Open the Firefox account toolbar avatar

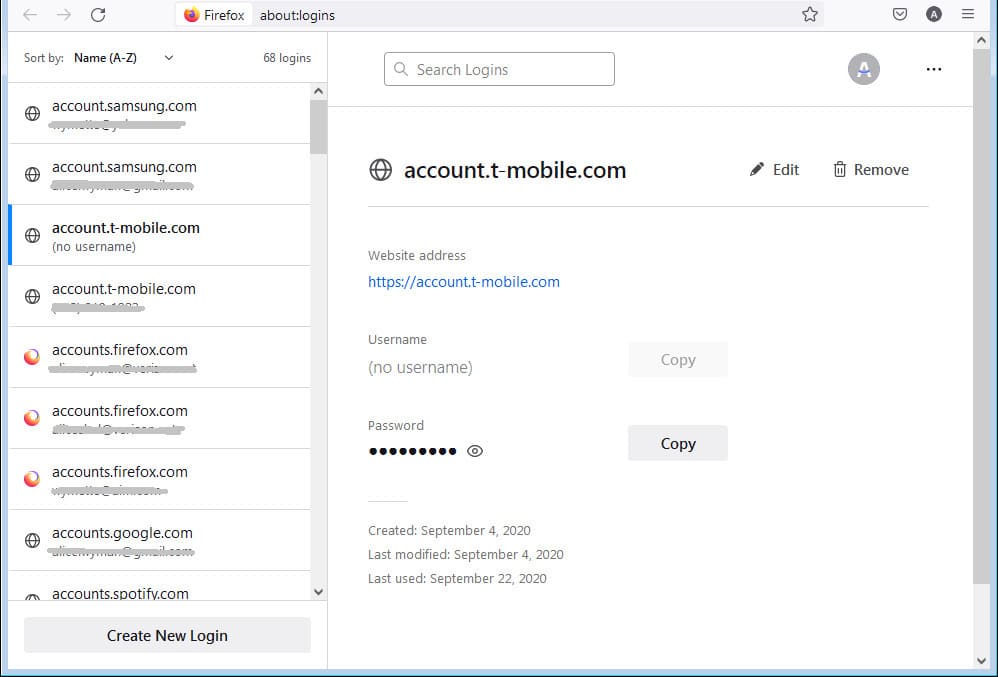pyautogui.click(x=934, y=15)
